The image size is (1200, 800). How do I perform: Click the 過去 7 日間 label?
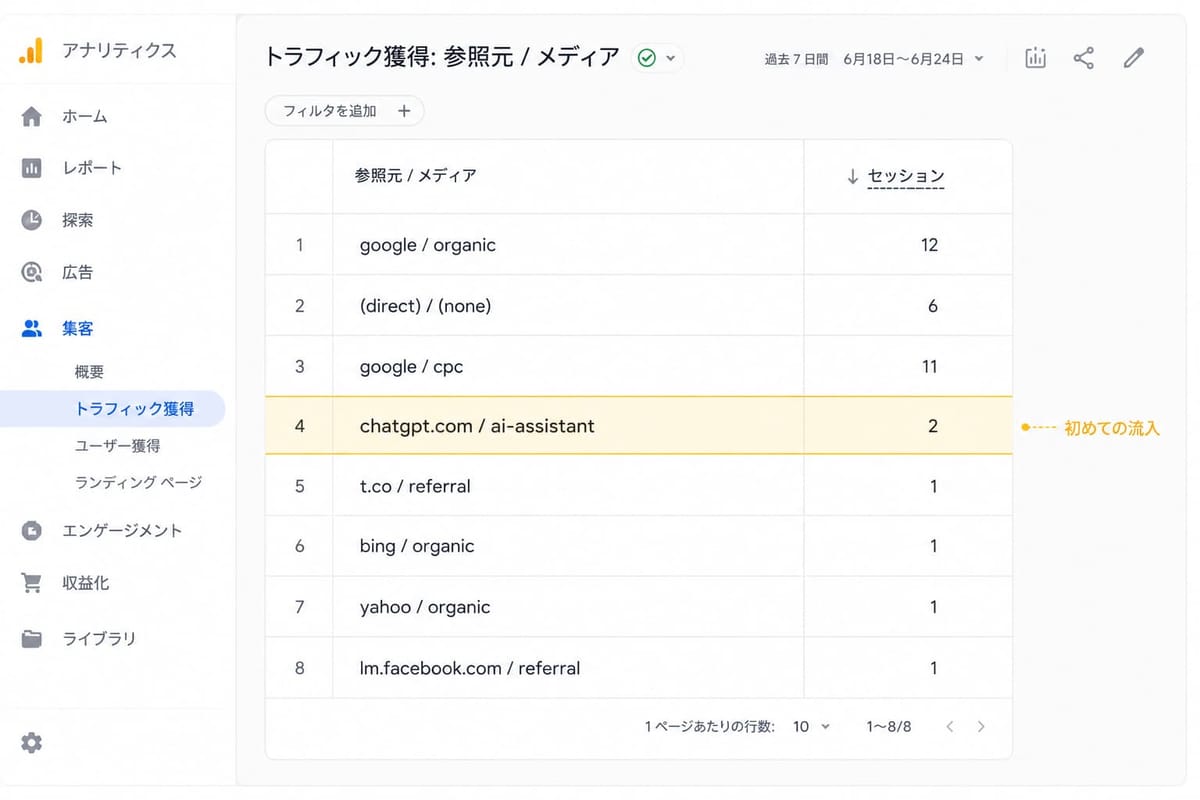click(x=796, y=59)
